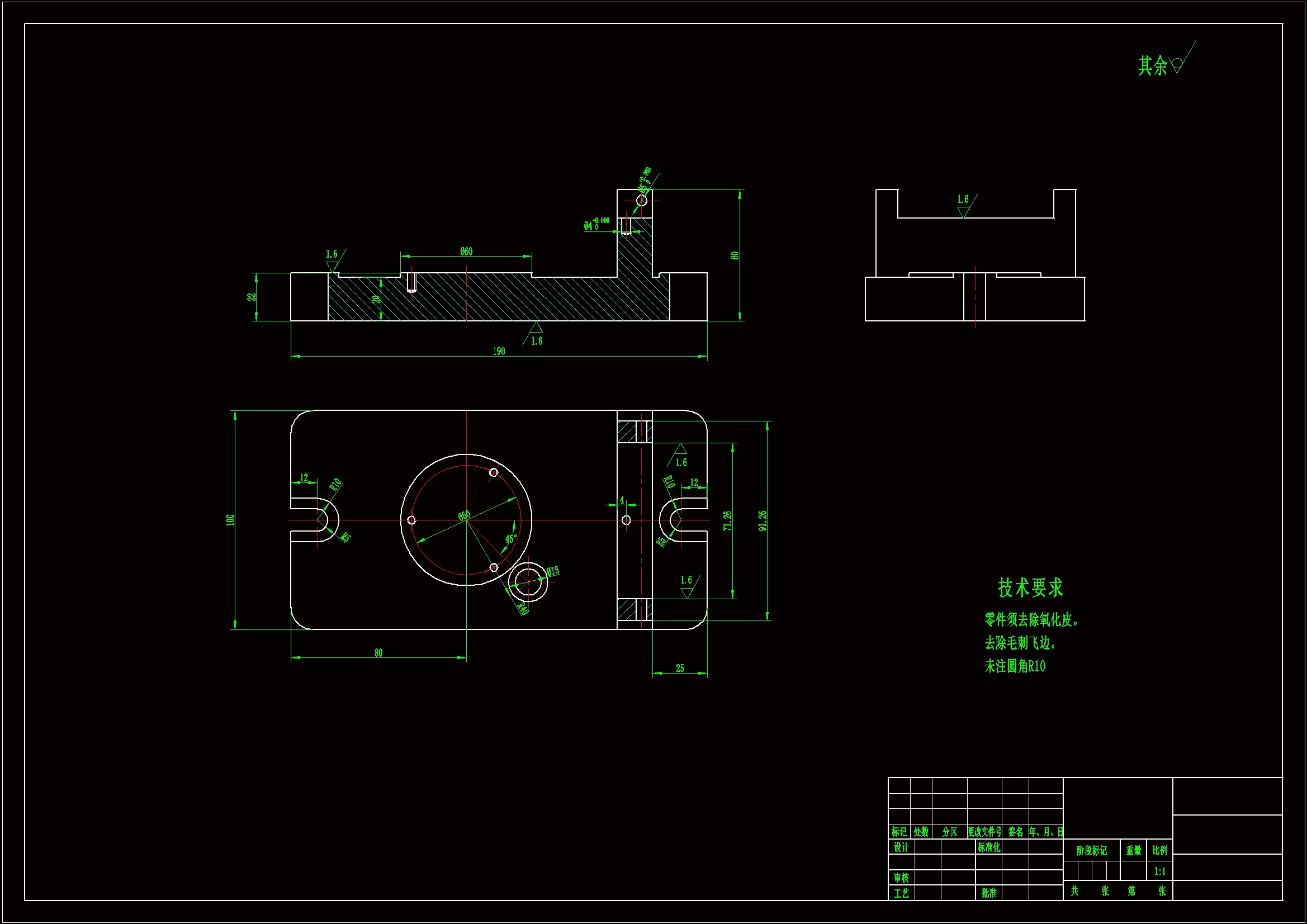Click the 标准化 cell in title block
Viewport: 1307px width, 924px height.
[x=989, y=847]
